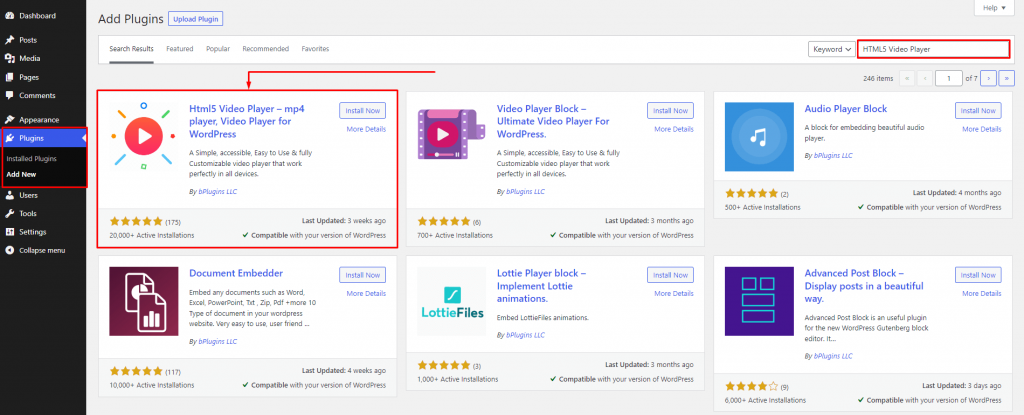The image size is (1024, 415).
Task: Open More Details for Document Embedder
Action: tap(366, 293)
